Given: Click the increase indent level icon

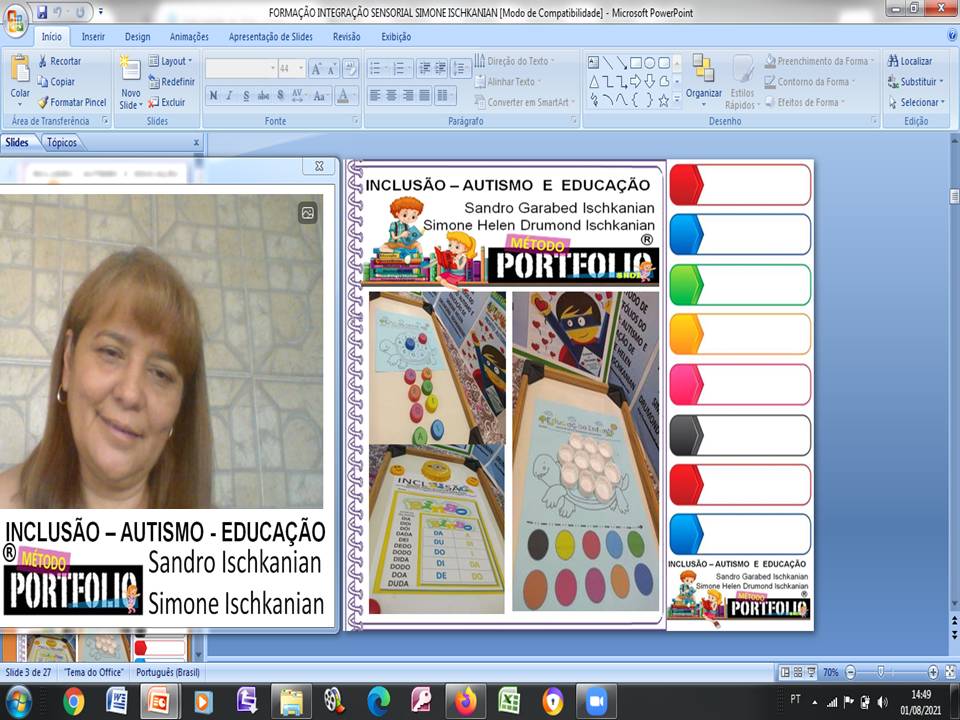Looking at the screenshot, I should click(x=440, y=69).
